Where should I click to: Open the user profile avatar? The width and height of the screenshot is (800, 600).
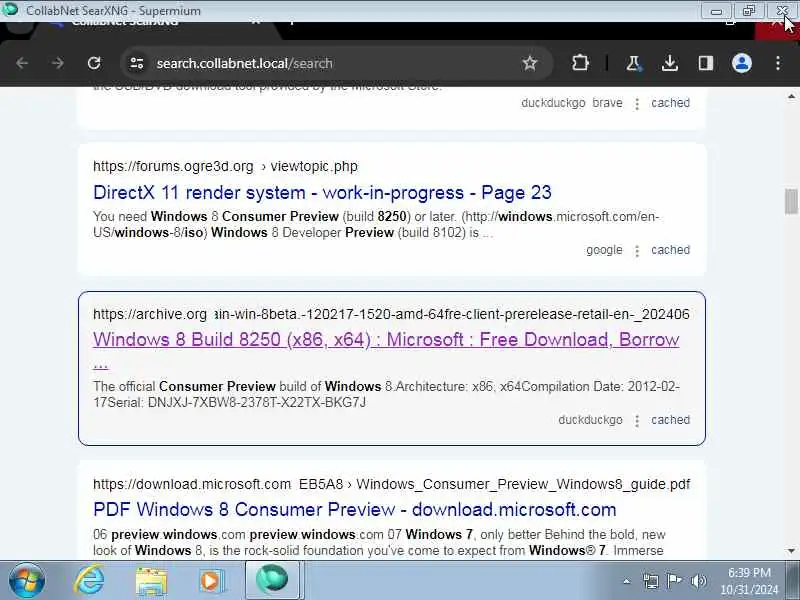(742, 63)
